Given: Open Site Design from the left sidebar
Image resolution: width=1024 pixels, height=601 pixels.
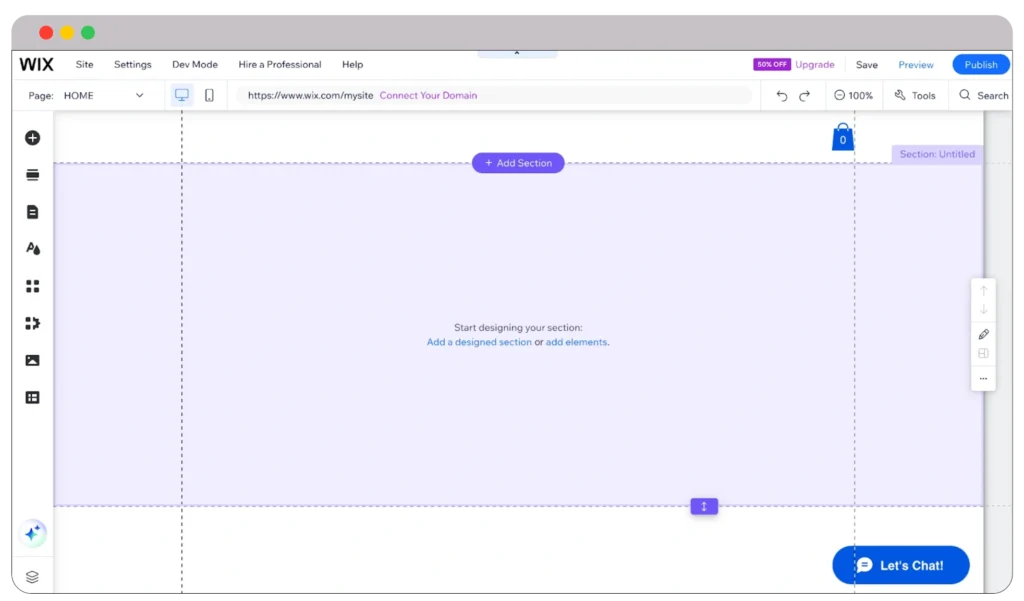Looking at the screenshot, I should (x=32, y=248).
